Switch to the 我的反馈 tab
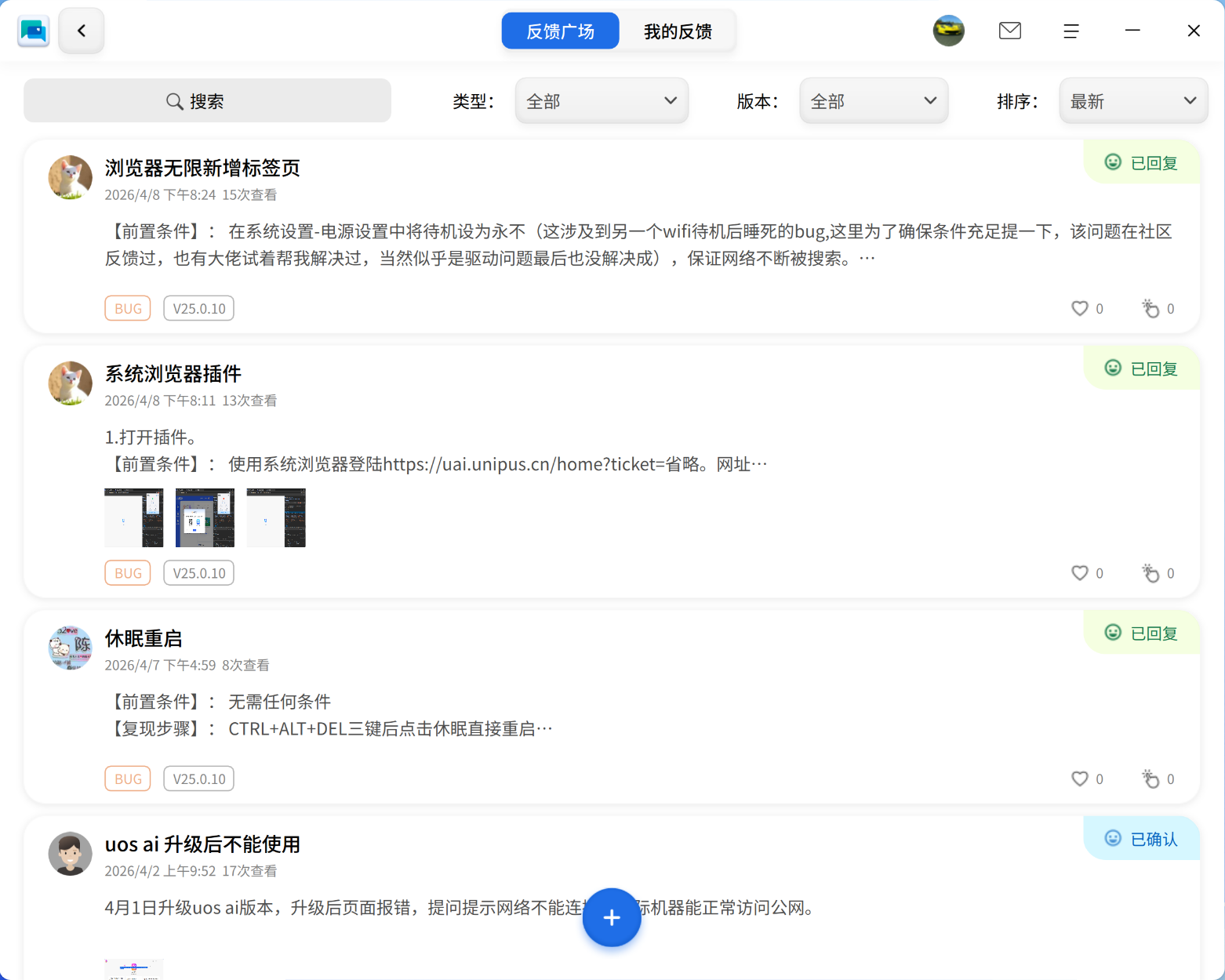The image size is (1225, 980). click(678, 31)
